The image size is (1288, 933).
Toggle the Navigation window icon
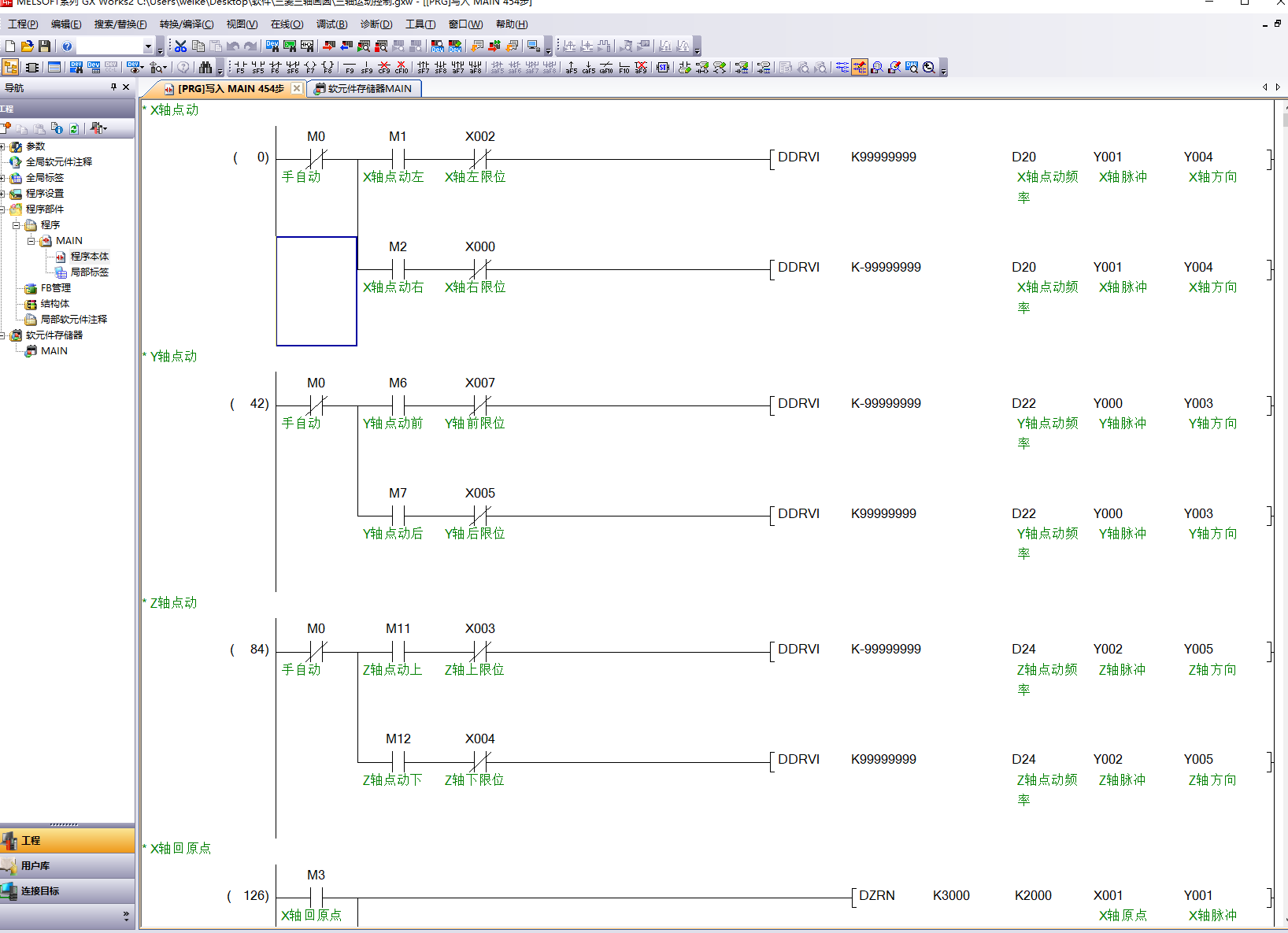point(10,68)
